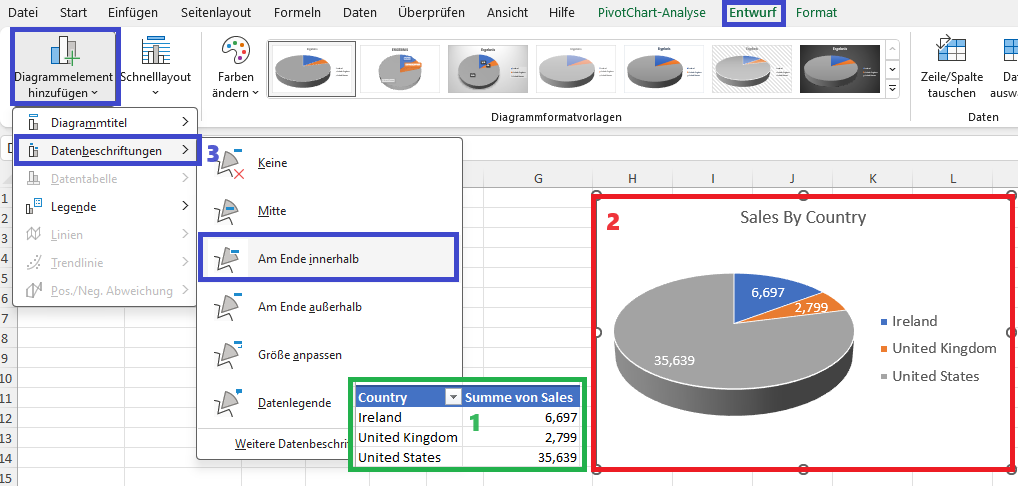Screen dimensions: 1018x486
Task: Switch to the Einfügen tab
Action: point(133,12)
